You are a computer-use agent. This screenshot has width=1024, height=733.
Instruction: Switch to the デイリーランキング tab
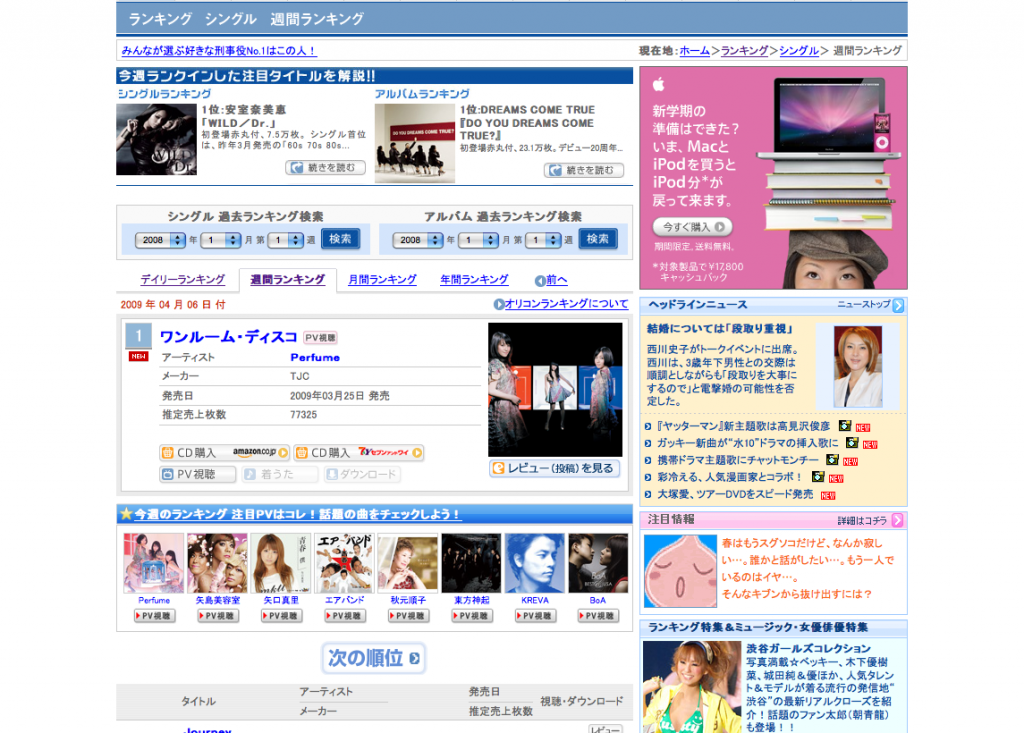[182, 280]
